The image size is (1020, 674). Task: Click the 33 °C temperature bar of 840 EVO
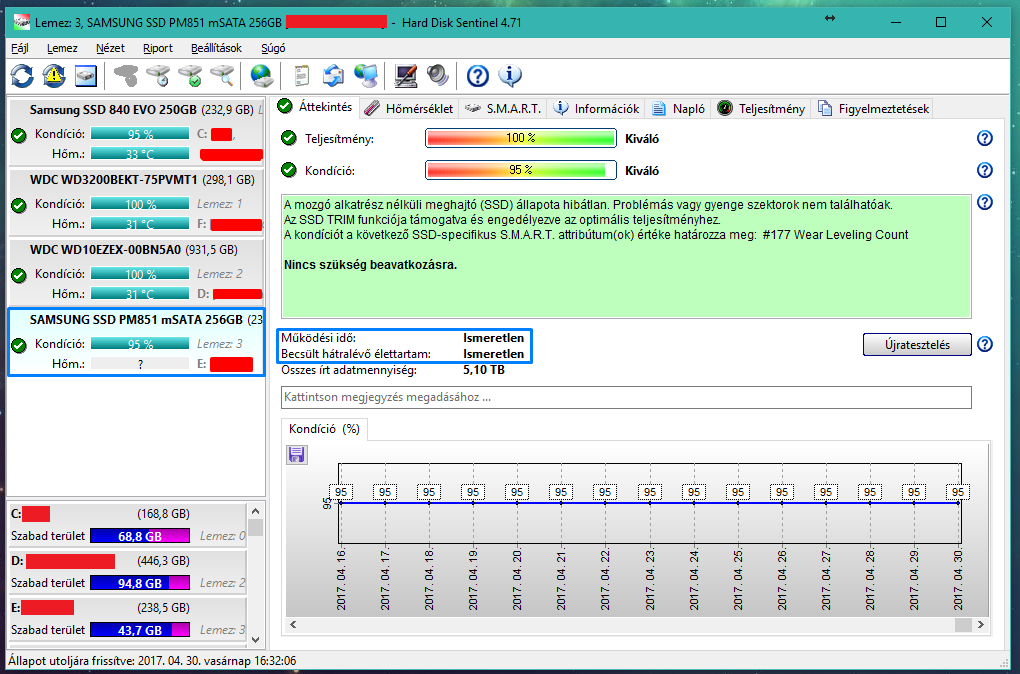coord(140,154)
